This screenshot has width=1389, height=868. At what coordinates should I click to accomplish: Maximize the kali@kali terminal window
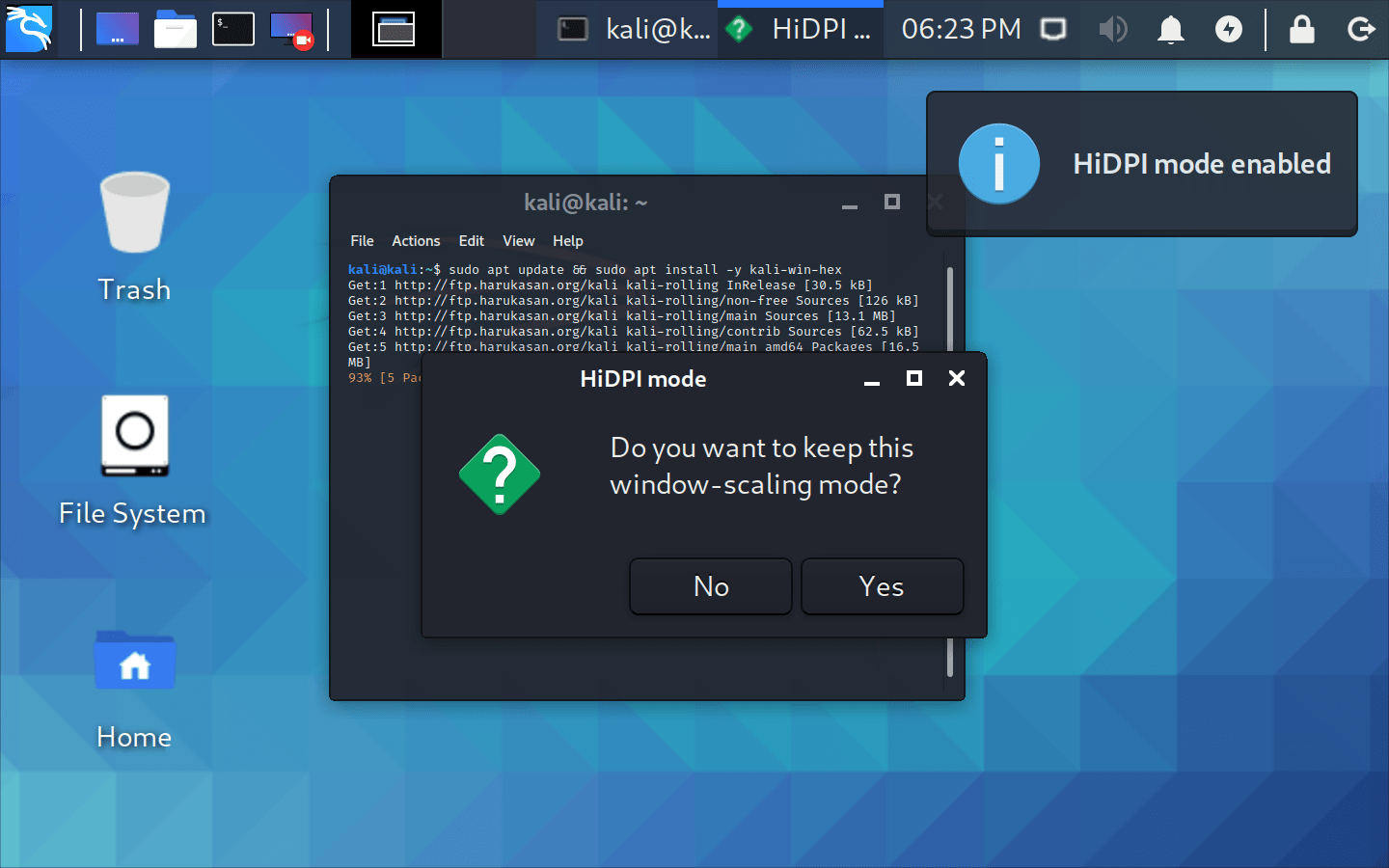coord(892,202)
